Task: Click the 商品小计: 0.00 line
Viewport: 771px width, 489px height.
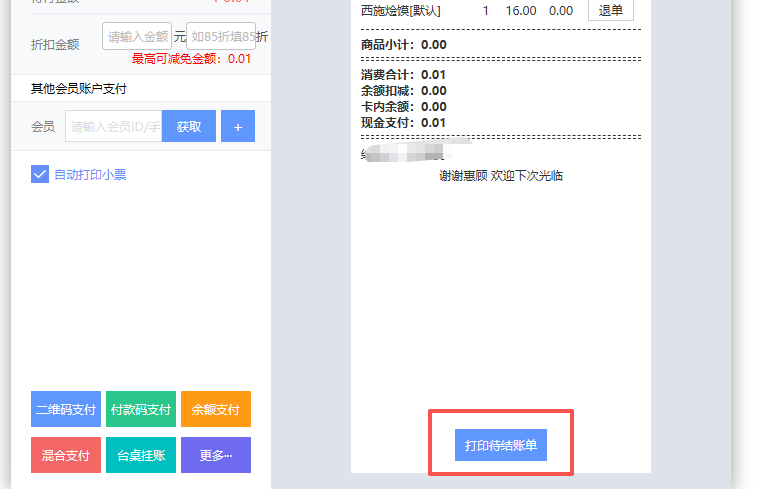Action: click(x=404, y=45)
